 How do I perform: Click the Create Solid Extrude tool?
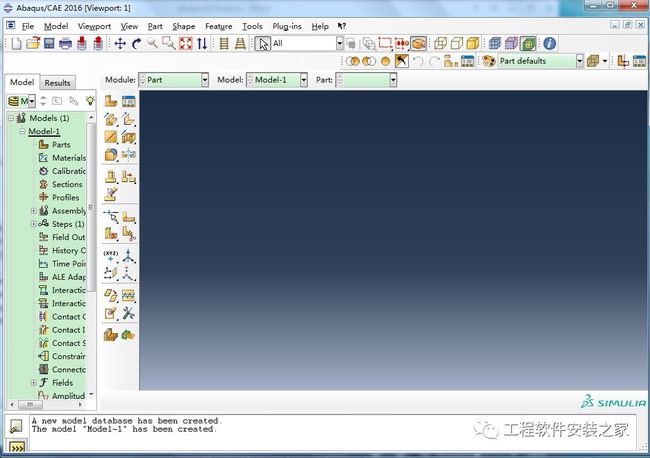pos(111,119)
